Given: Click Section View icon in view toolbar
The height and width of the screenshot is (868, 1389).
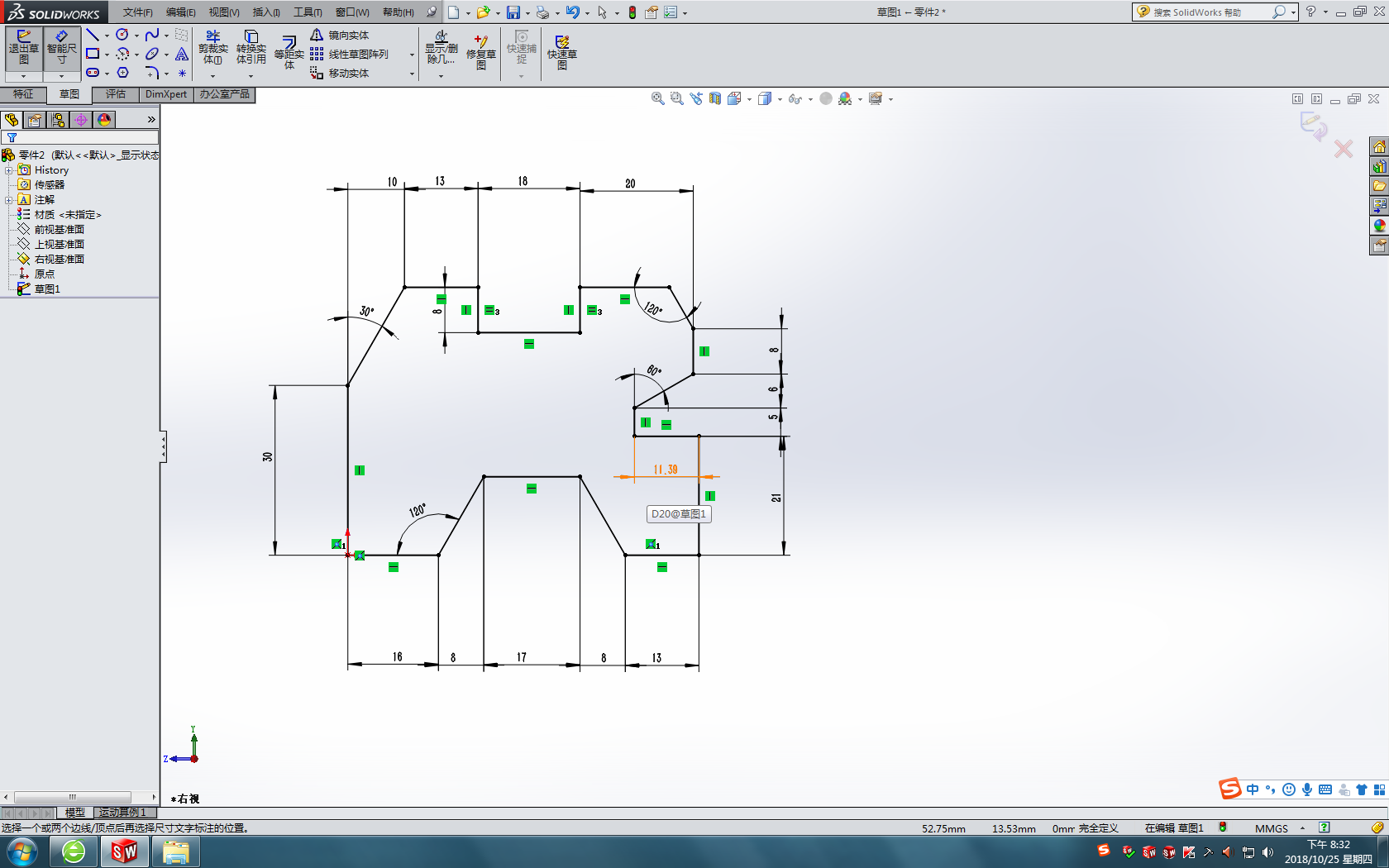Looking at the screenshot, I should coord(715,98).
